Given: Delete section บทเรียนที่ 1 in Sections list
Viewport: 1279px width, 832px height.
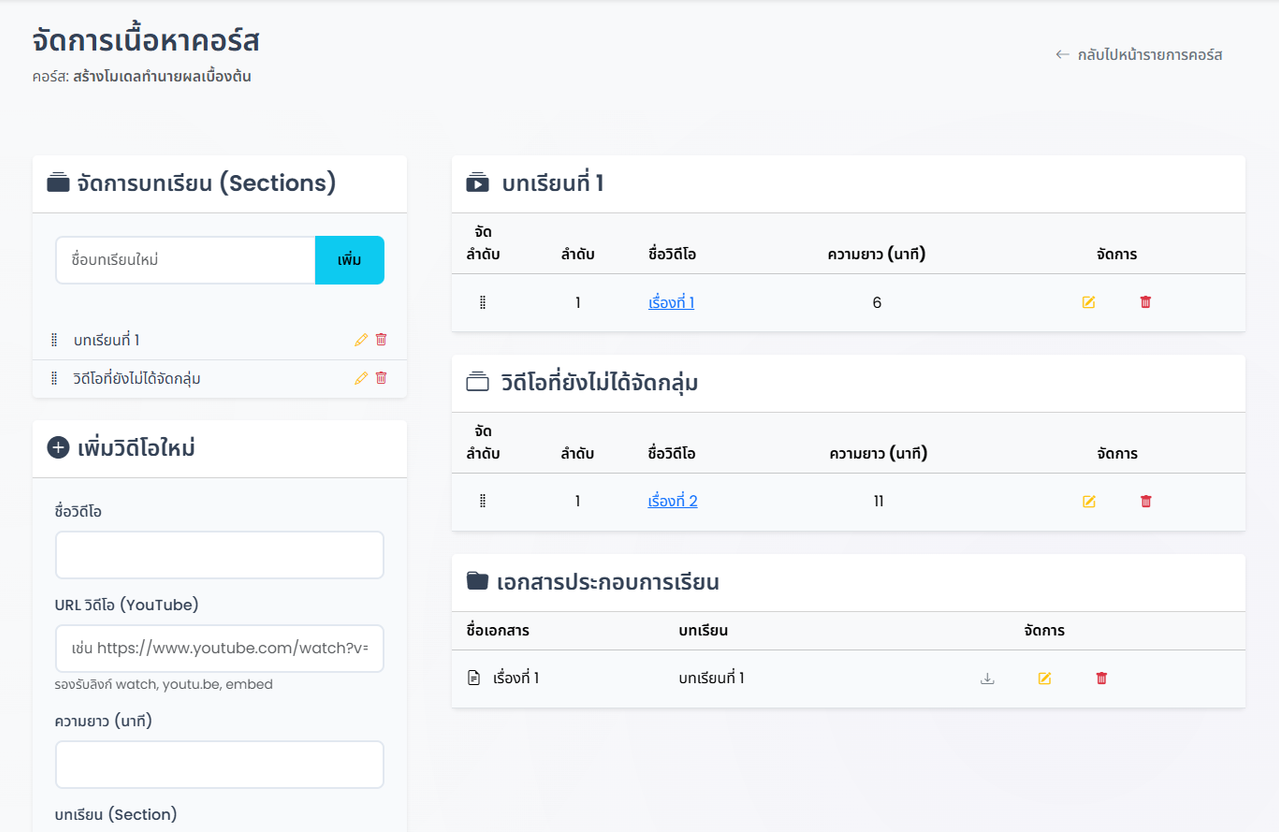Looking at the screenshot, I should coord(381,340).
